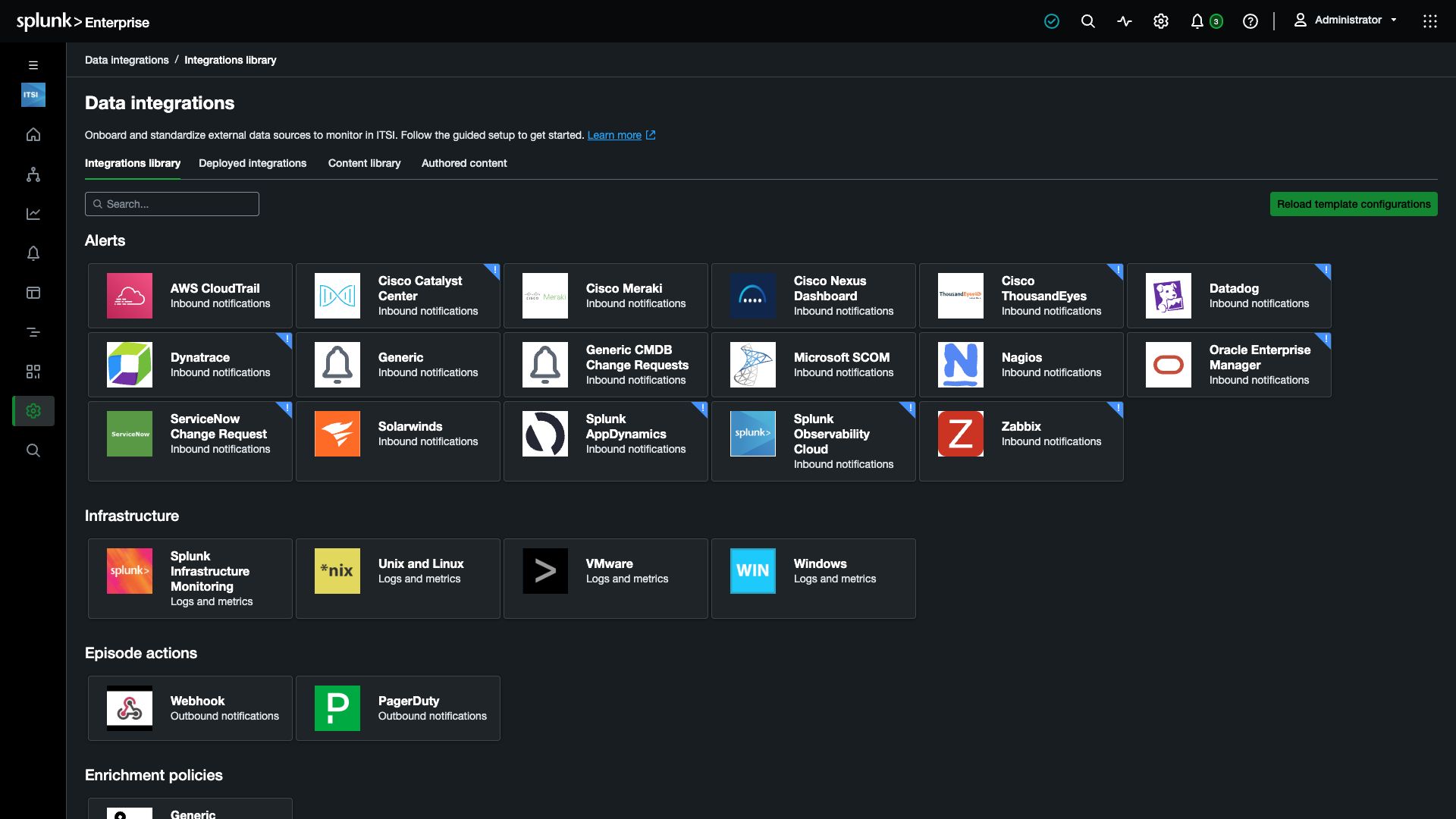Open ServiceNow Change Request card
Screen dimensions: 1456x819
click(x=190, y=441)
